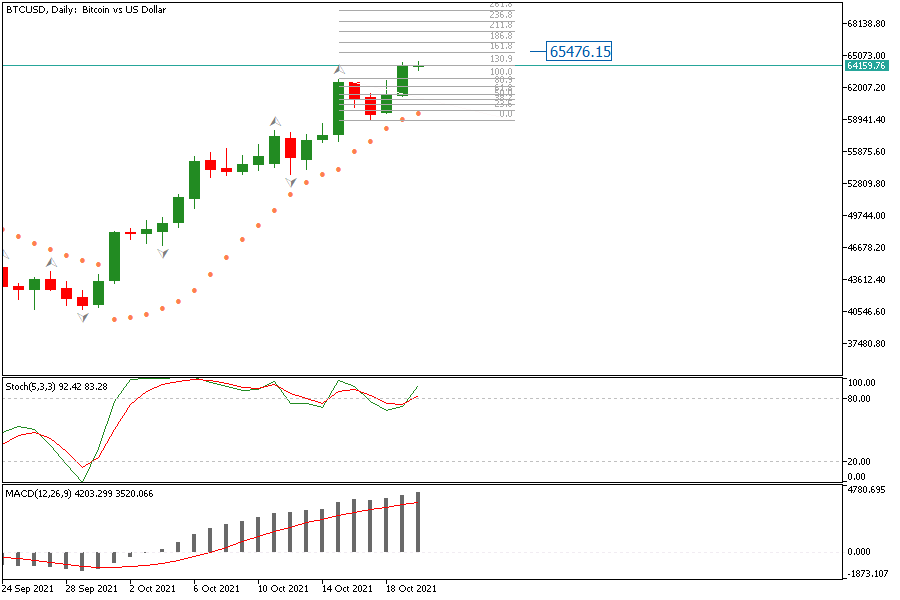The height and width of the screenshot is (600, 900).
Task: Click the 100.00 Stochastic scale value
Action: pos(861,383)
